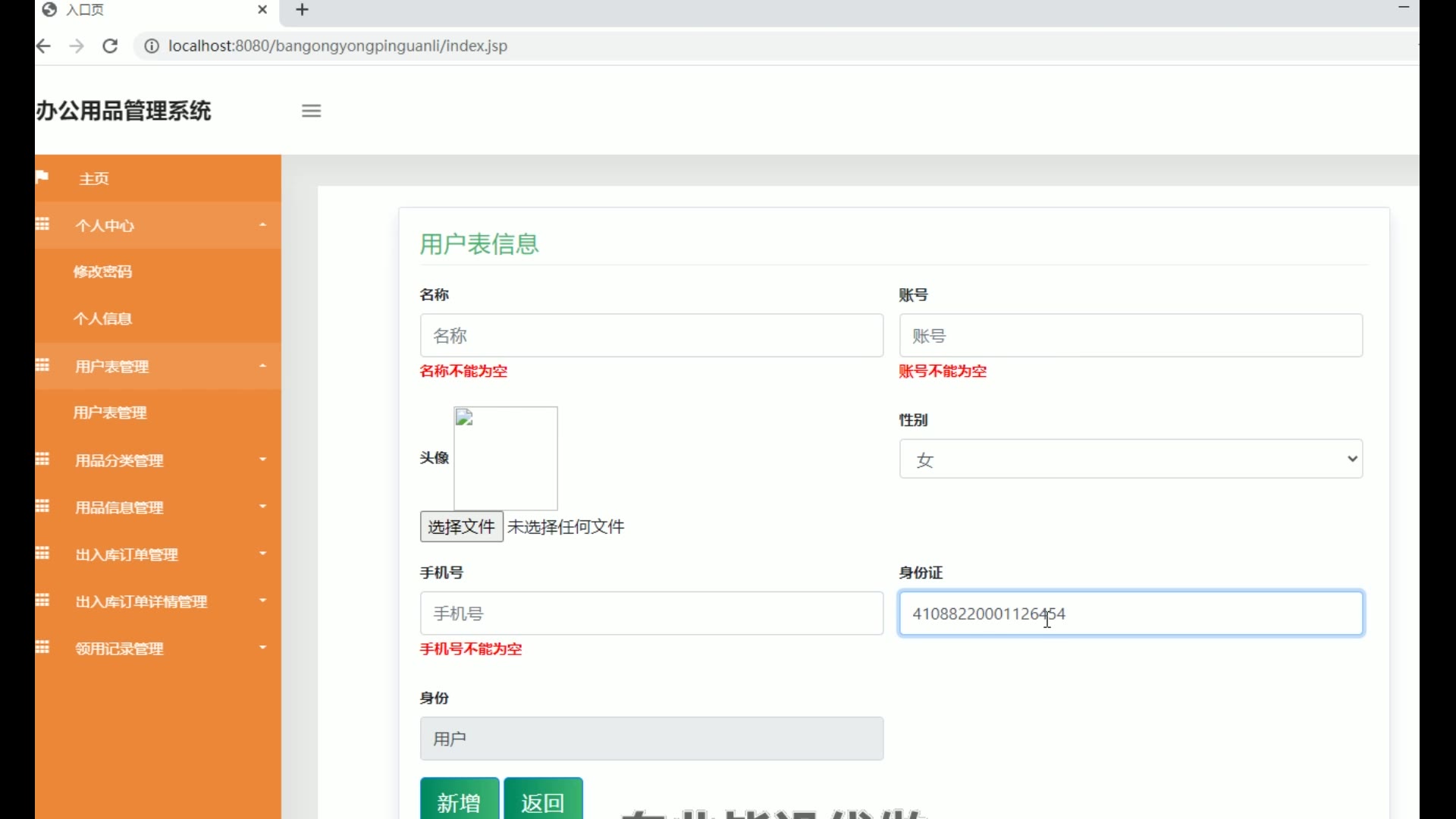
Task: Open the 性别 dropdown showing 女
Action: [1131, 459]
